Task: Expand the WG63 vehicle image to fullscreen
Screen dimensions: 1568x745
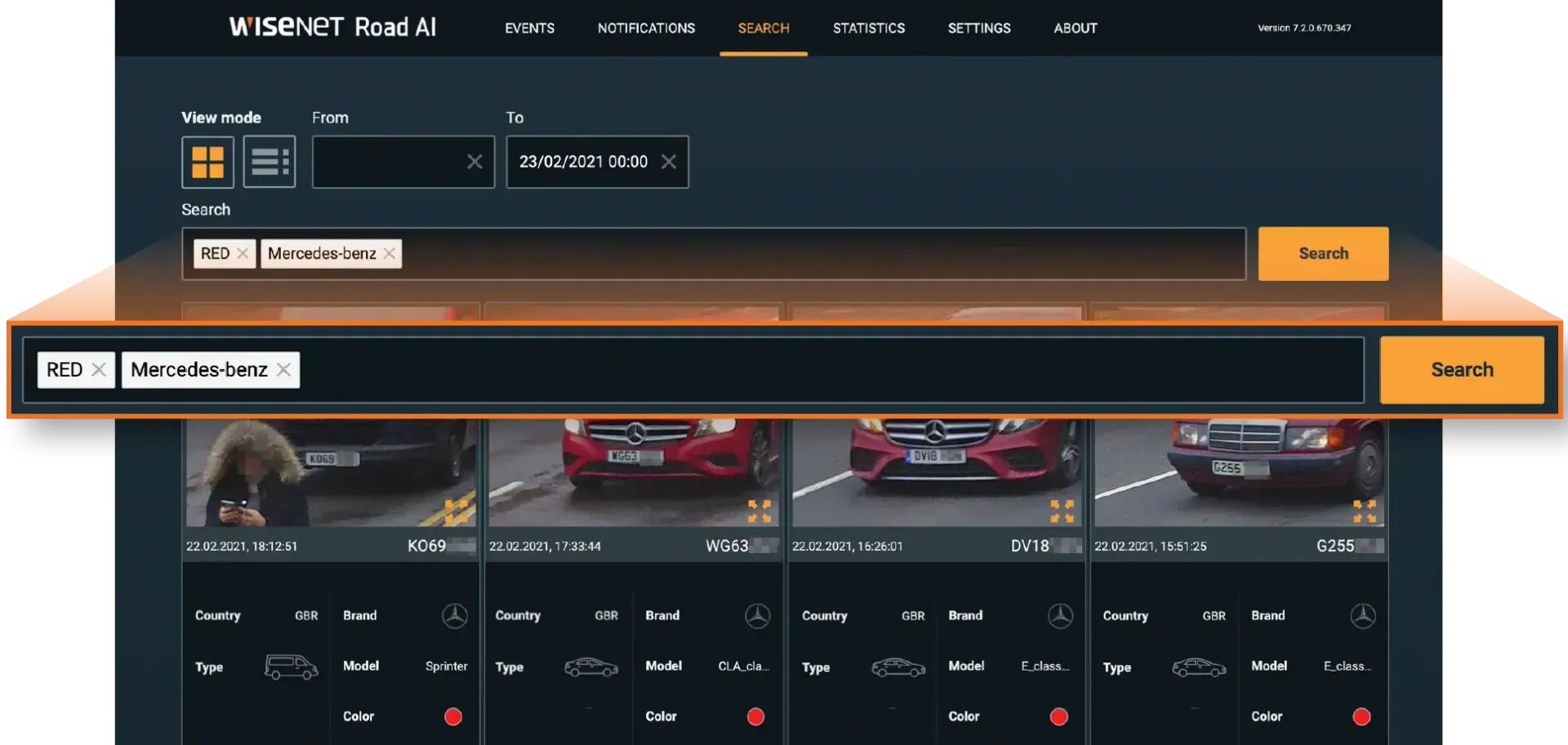Action: pyautogui.click(x=759, y=511)
